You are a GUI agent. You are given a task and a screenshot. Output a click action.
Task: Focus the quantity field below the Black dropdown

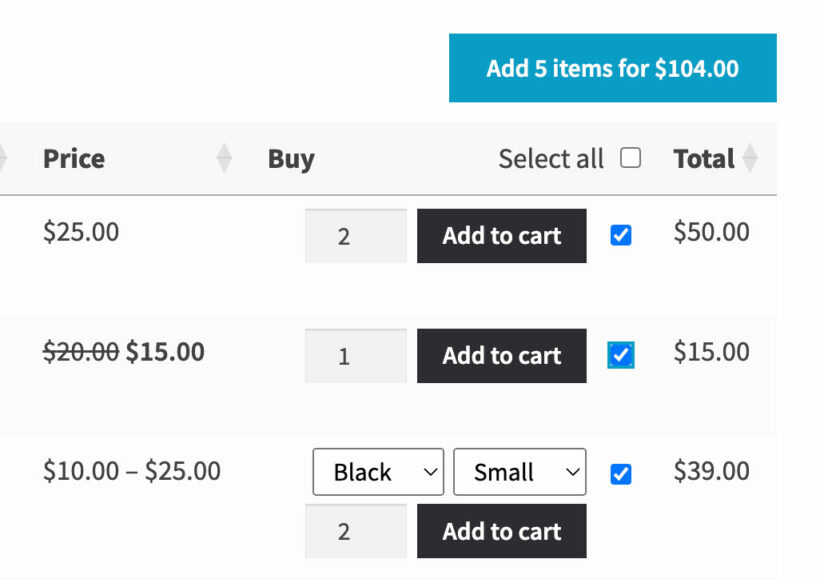point(355,531)
